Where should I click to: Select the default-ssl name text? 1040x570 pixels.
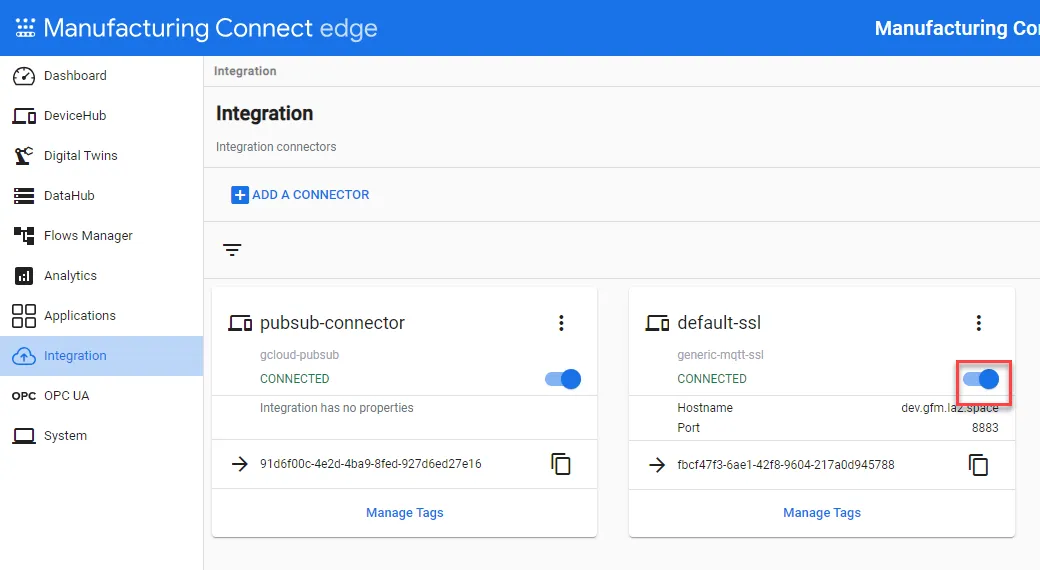pyautogui.click(x=719, y=323)
